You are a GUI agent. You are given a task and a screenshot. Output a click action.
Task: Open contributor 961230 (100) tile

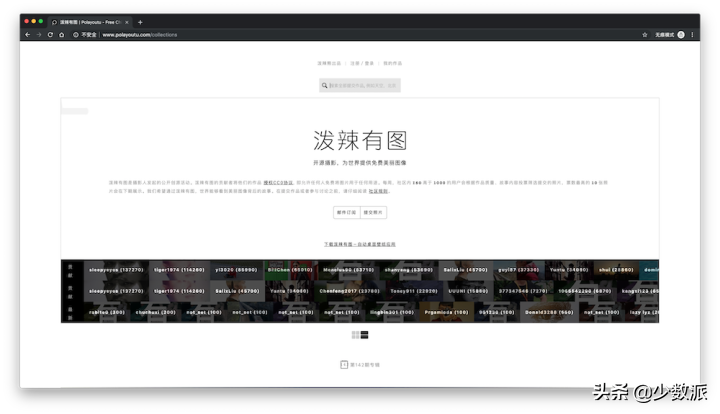click(x=496, y=312)
